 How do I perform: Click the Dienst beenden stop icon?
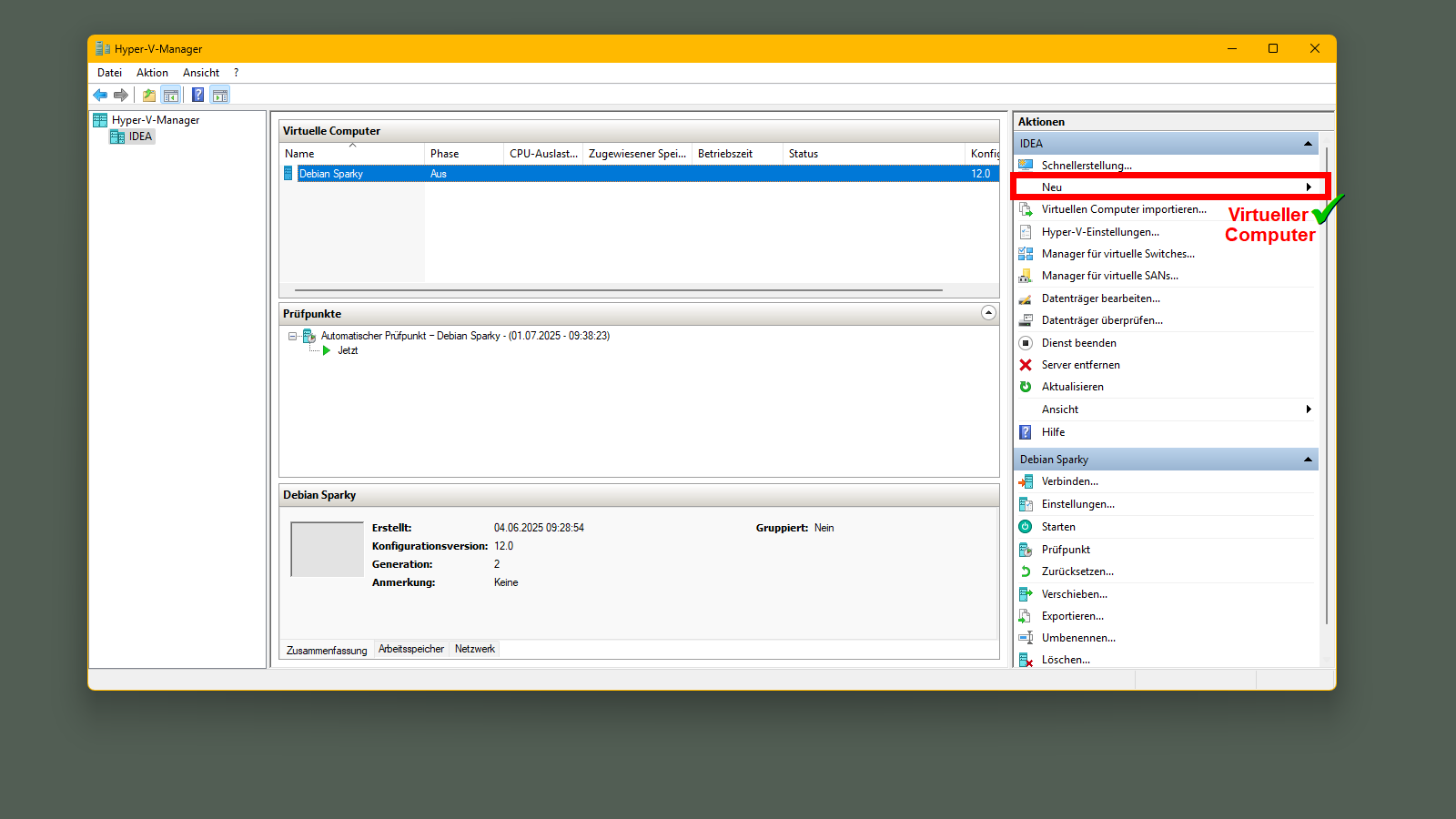click(x=1026, y=343)
